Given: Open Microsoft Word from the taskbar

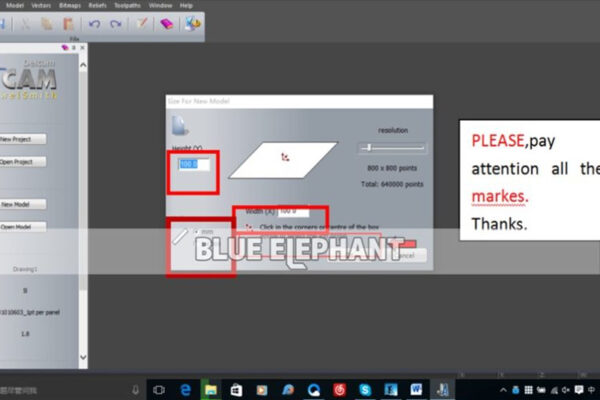Looking at the screenshot, I should [x=416, y=390].
